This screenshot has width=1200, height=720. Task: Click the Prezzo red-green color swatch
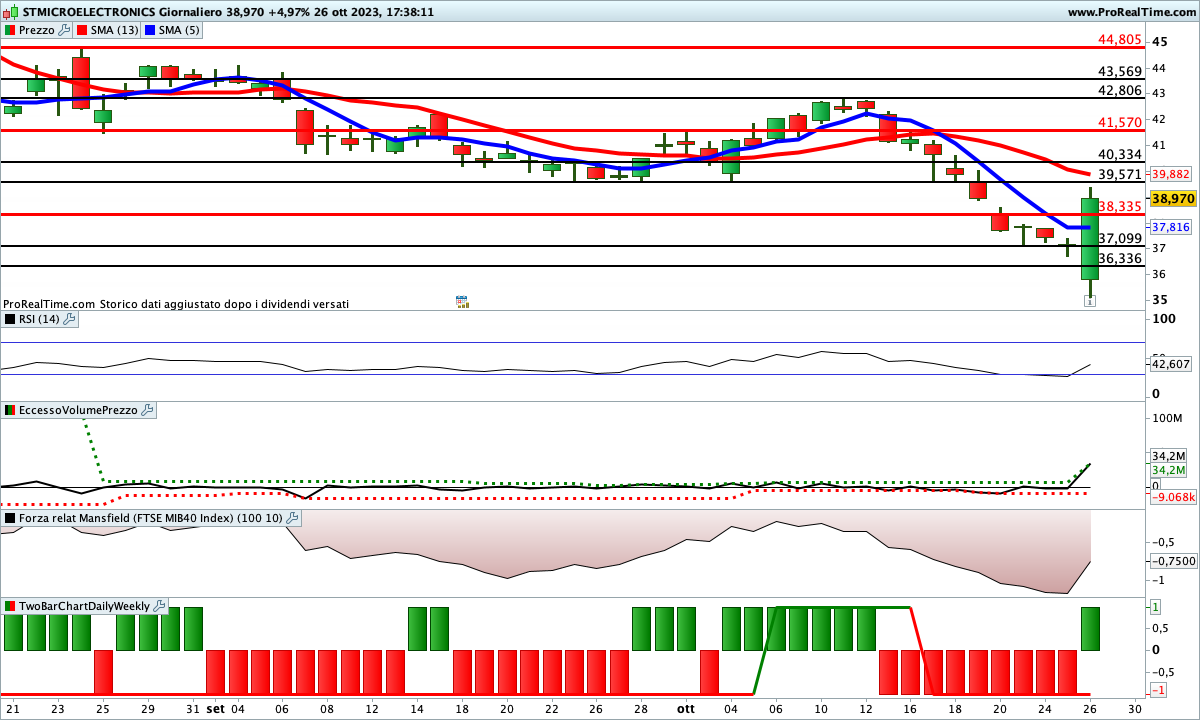[10, 30]
